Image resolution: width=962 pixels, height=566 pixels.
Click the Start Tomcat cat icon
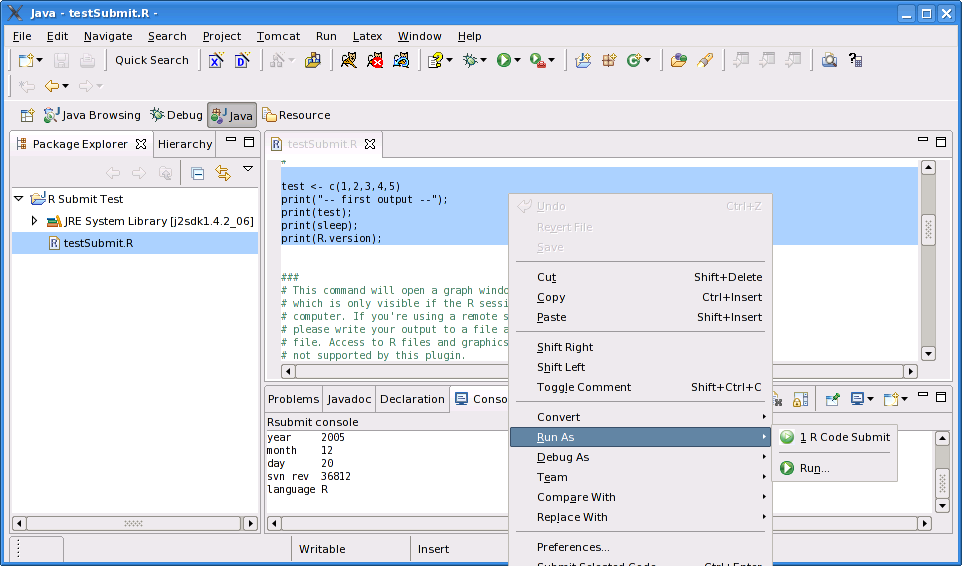click(348, 60)
